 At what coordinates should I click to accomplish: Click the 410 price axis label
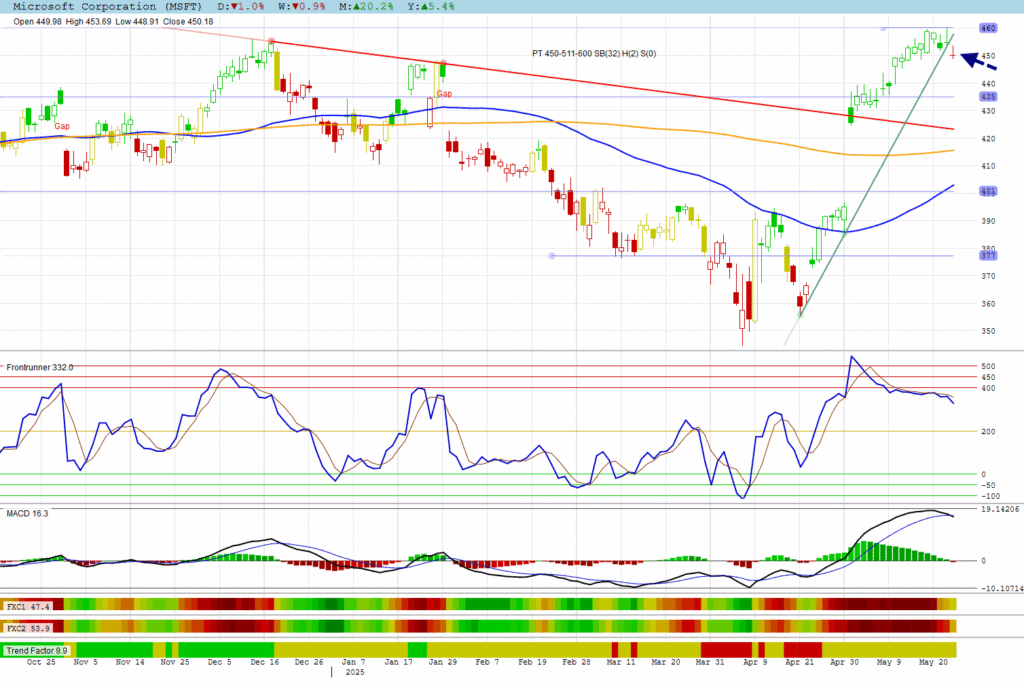pyautogui.click(x=988, y=166)
